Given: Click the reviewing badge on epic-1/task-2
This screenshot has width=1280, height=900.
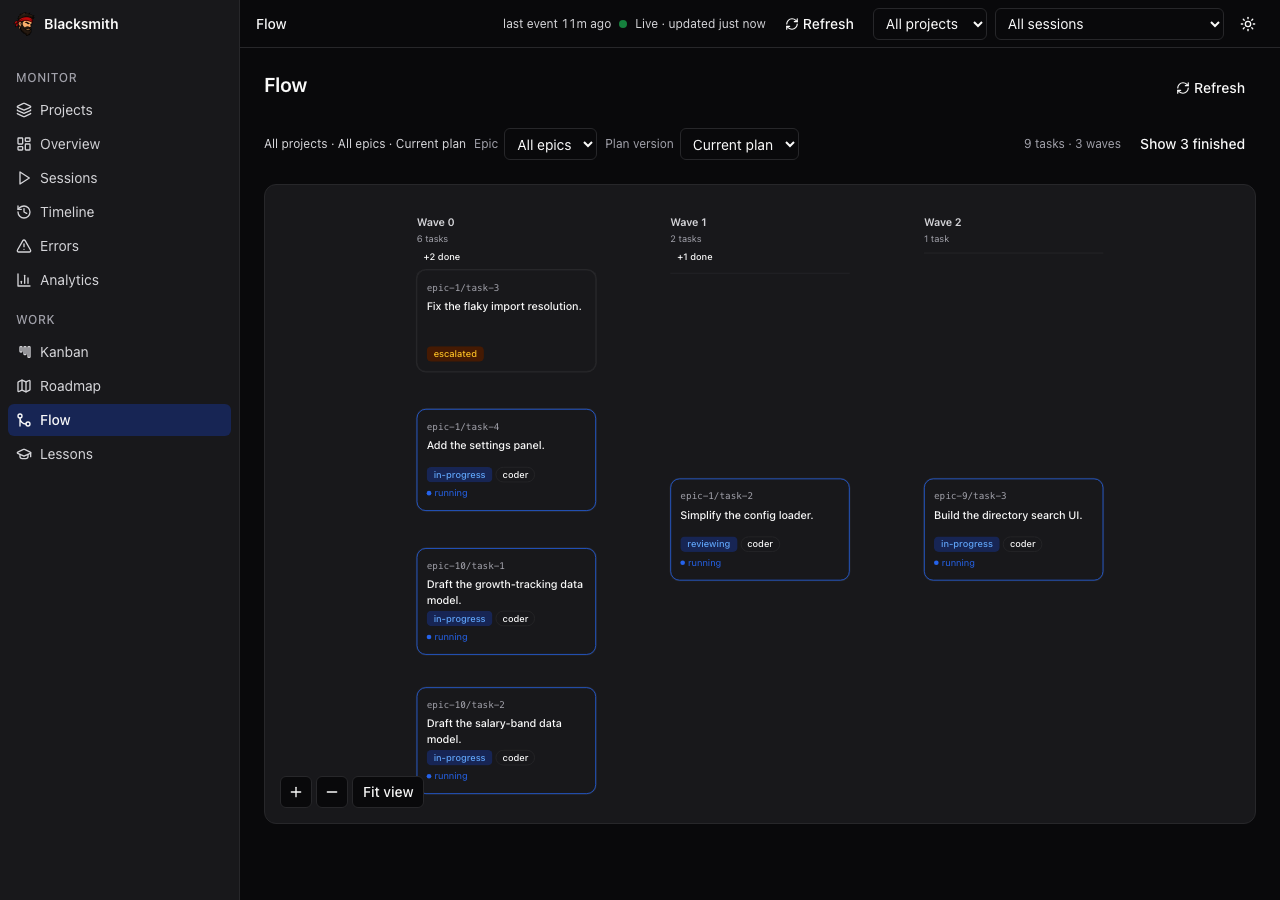Looking at the screenshot, I should tap(709, 544).
